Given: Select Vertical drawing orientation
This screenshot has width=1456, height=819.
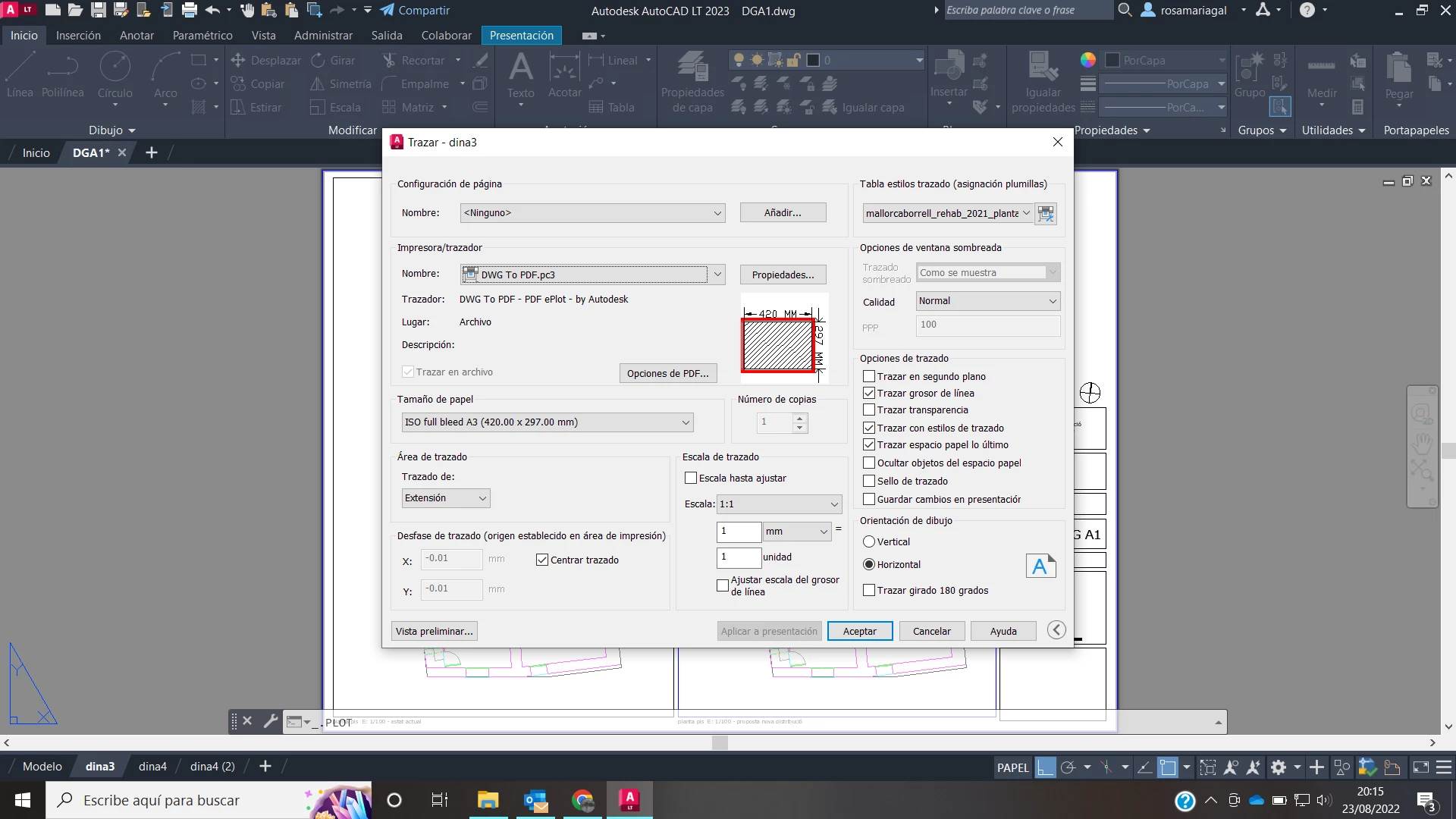Looking at the screenshot, I should (869, 542).
